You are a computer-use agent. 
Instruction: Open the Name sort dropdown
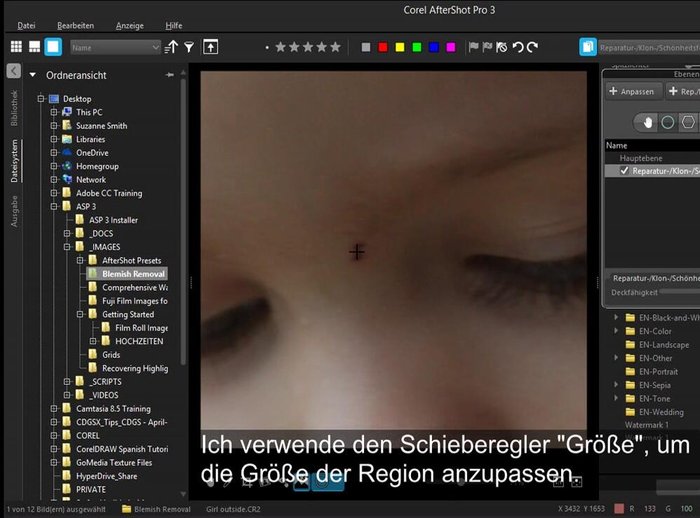115,47
